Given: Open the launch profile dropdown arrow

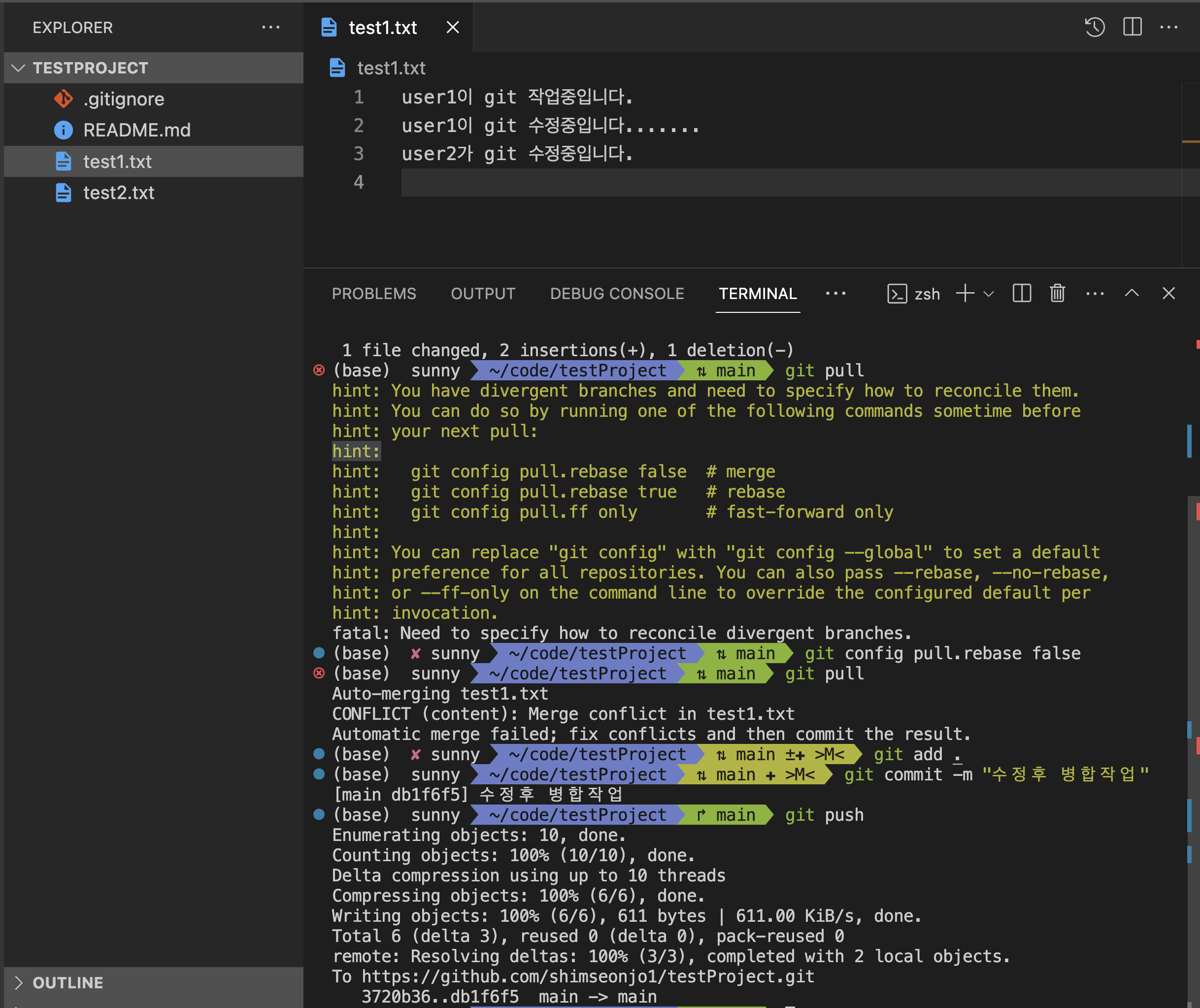Looking at the screenshot, I should [x=989, y=294].
